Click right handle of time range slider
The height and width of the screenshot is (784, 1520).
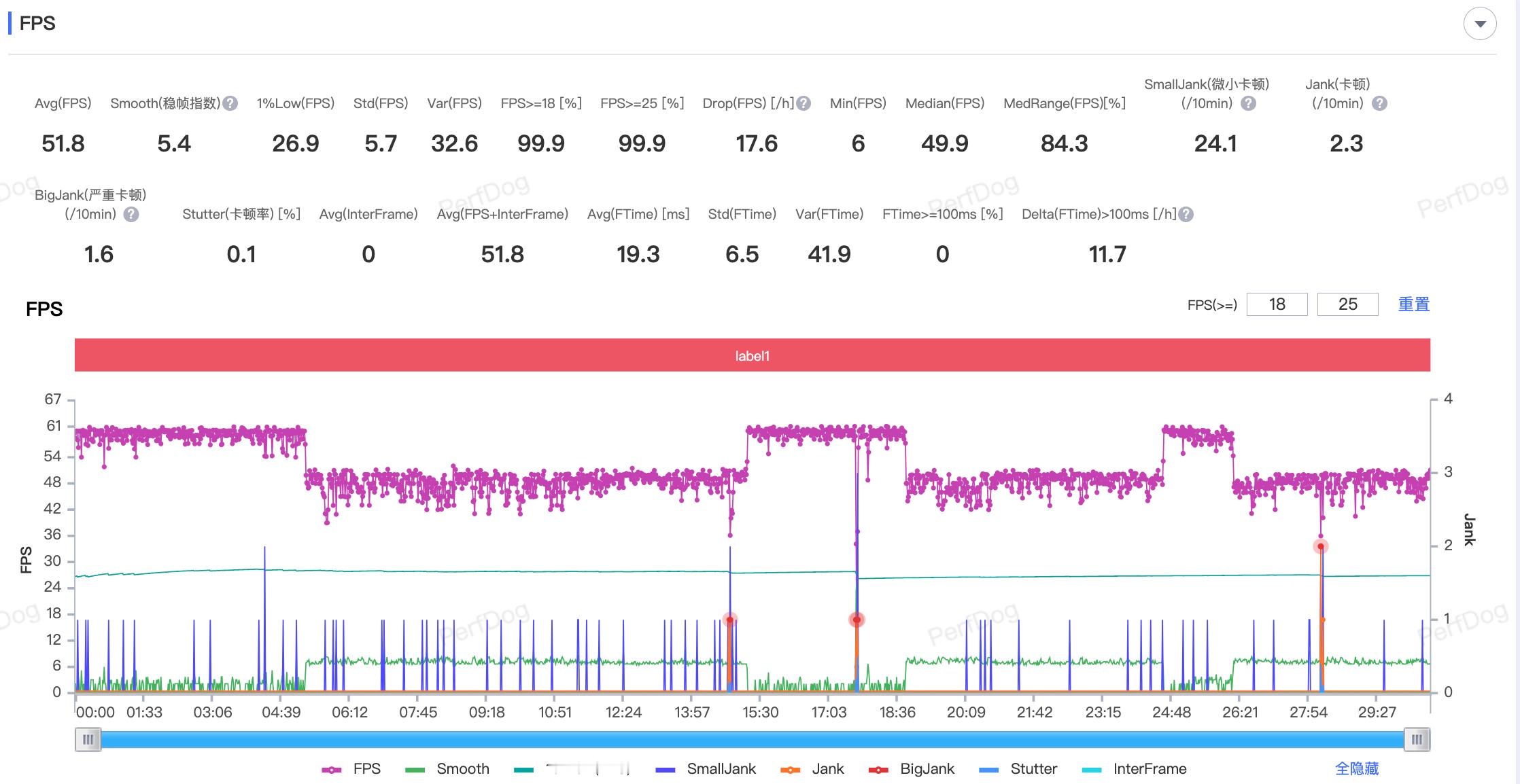click(x=1417, y=739)
